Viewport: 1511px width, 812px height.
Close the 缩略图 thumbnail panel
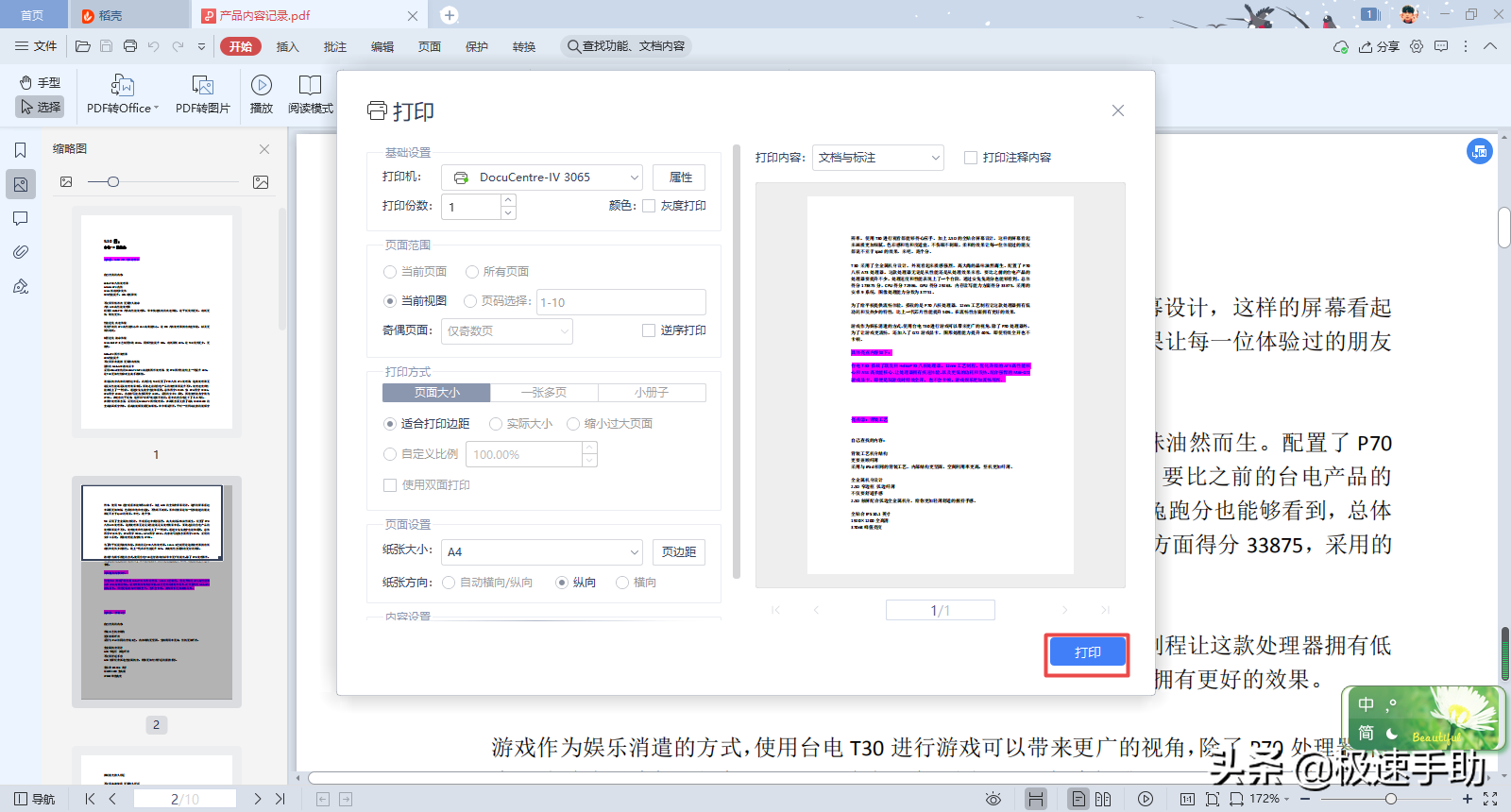point(264,149)
